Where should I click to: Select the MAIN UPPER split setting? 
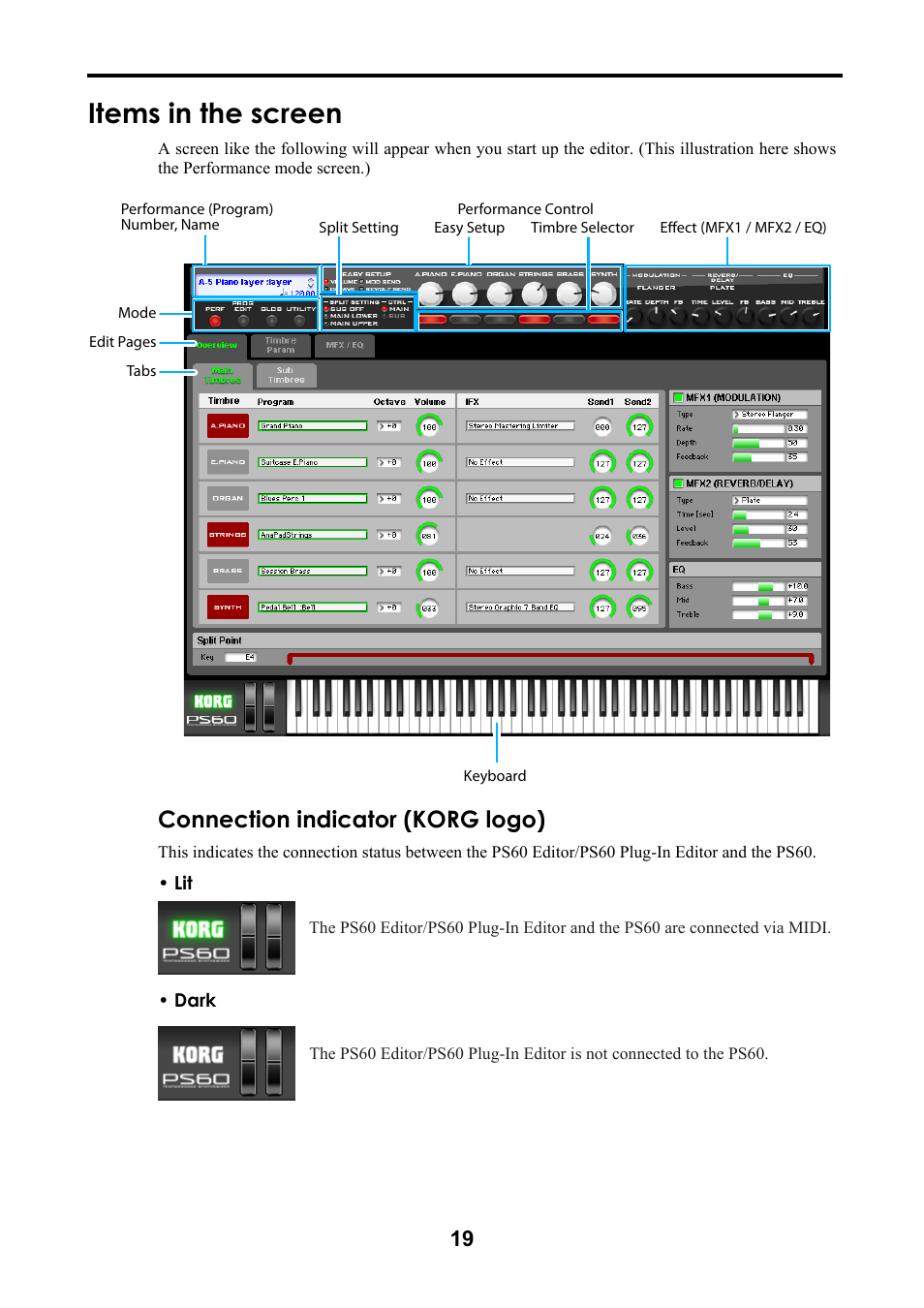click(354, 324)
